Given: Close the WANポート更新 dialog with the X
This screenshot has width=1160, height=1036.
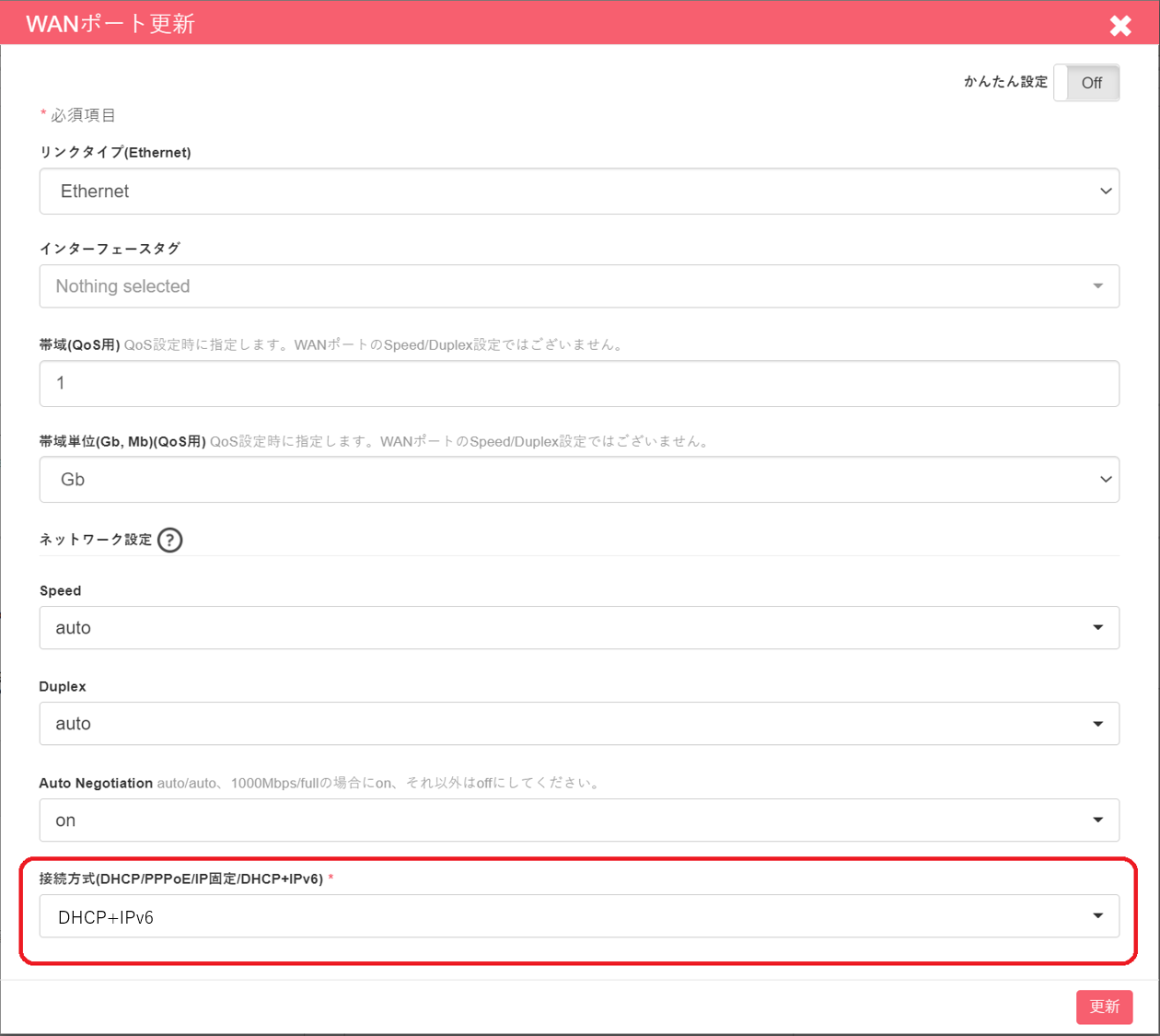Looking at the screenshot, I should pyautogui.click(x=1120, y=25).
